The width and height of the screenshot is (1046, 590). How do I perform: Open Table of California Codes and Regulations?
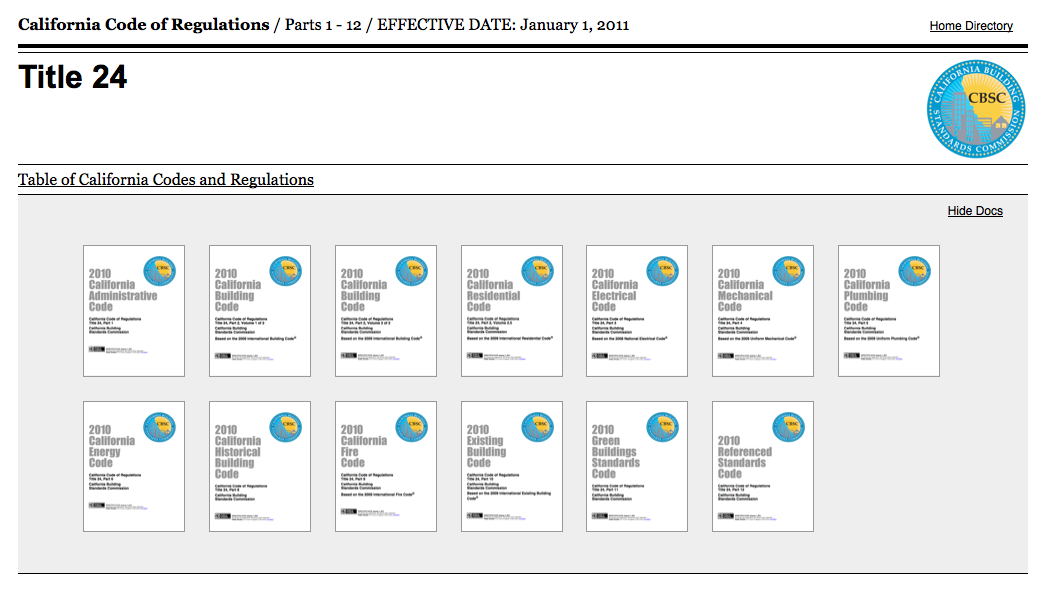(166, 180)
